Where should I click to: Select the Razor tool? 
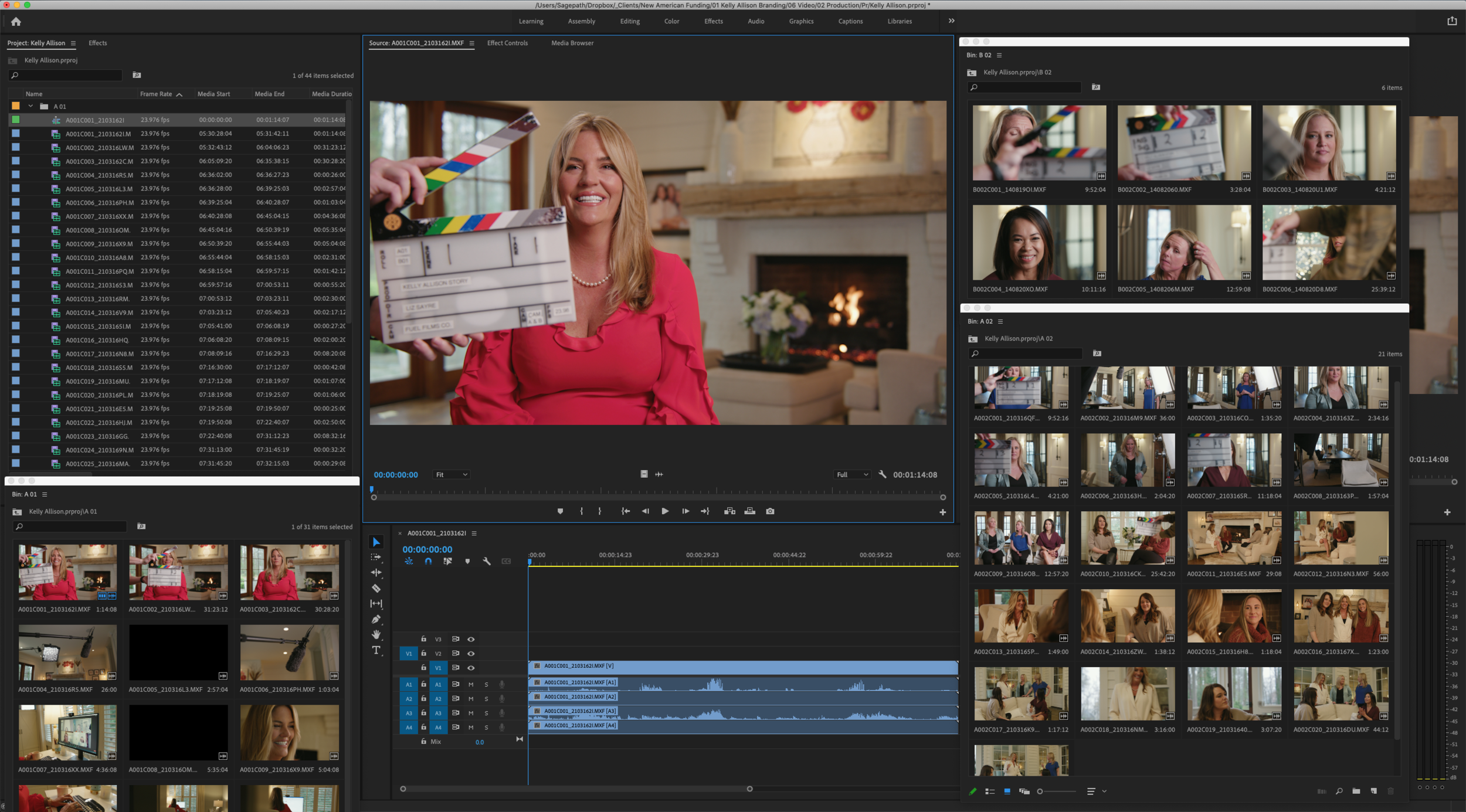coord(376,588)
